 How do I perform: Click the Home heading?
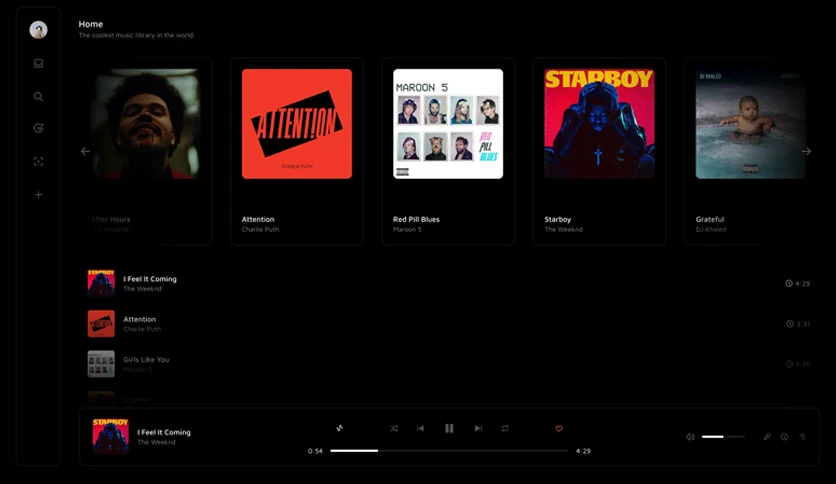(91, 24)
